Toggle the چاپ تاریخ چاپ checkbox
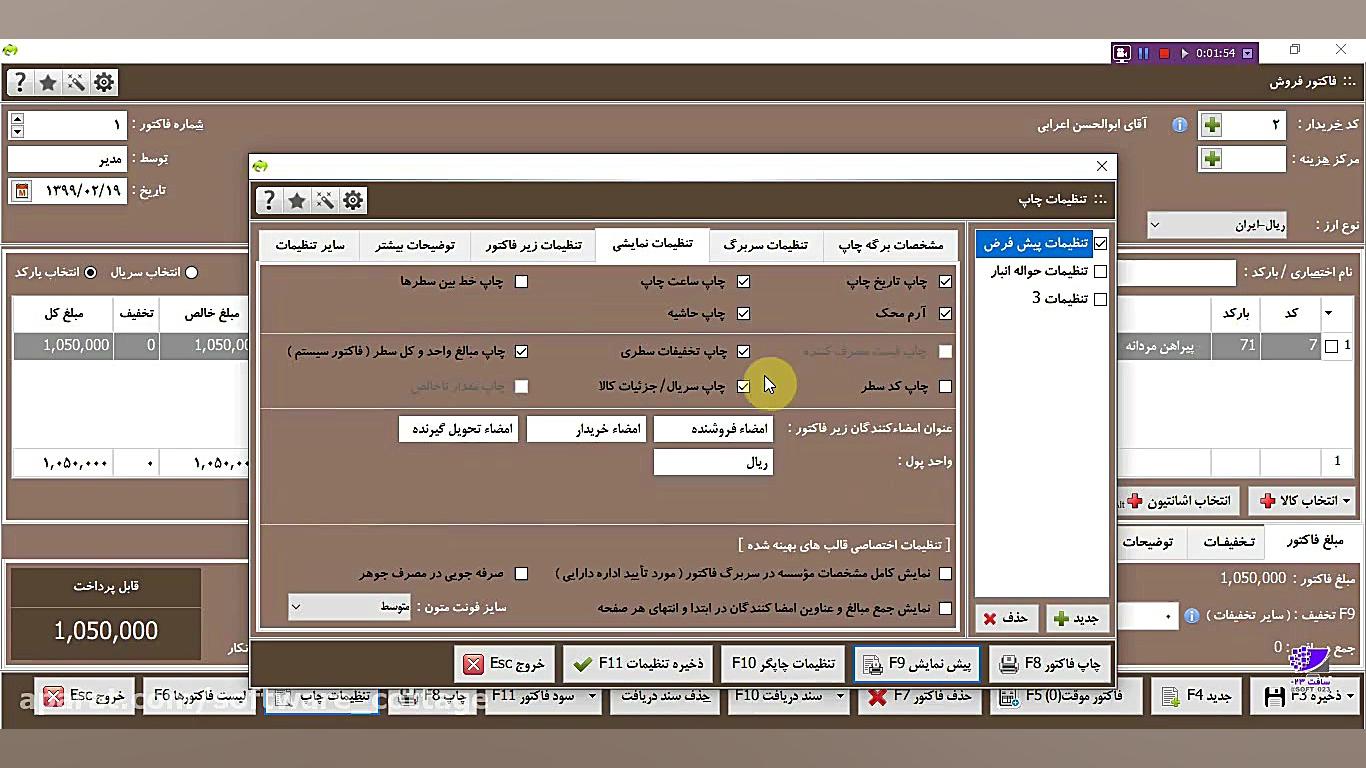1366x768 pixels. (945, 281)
